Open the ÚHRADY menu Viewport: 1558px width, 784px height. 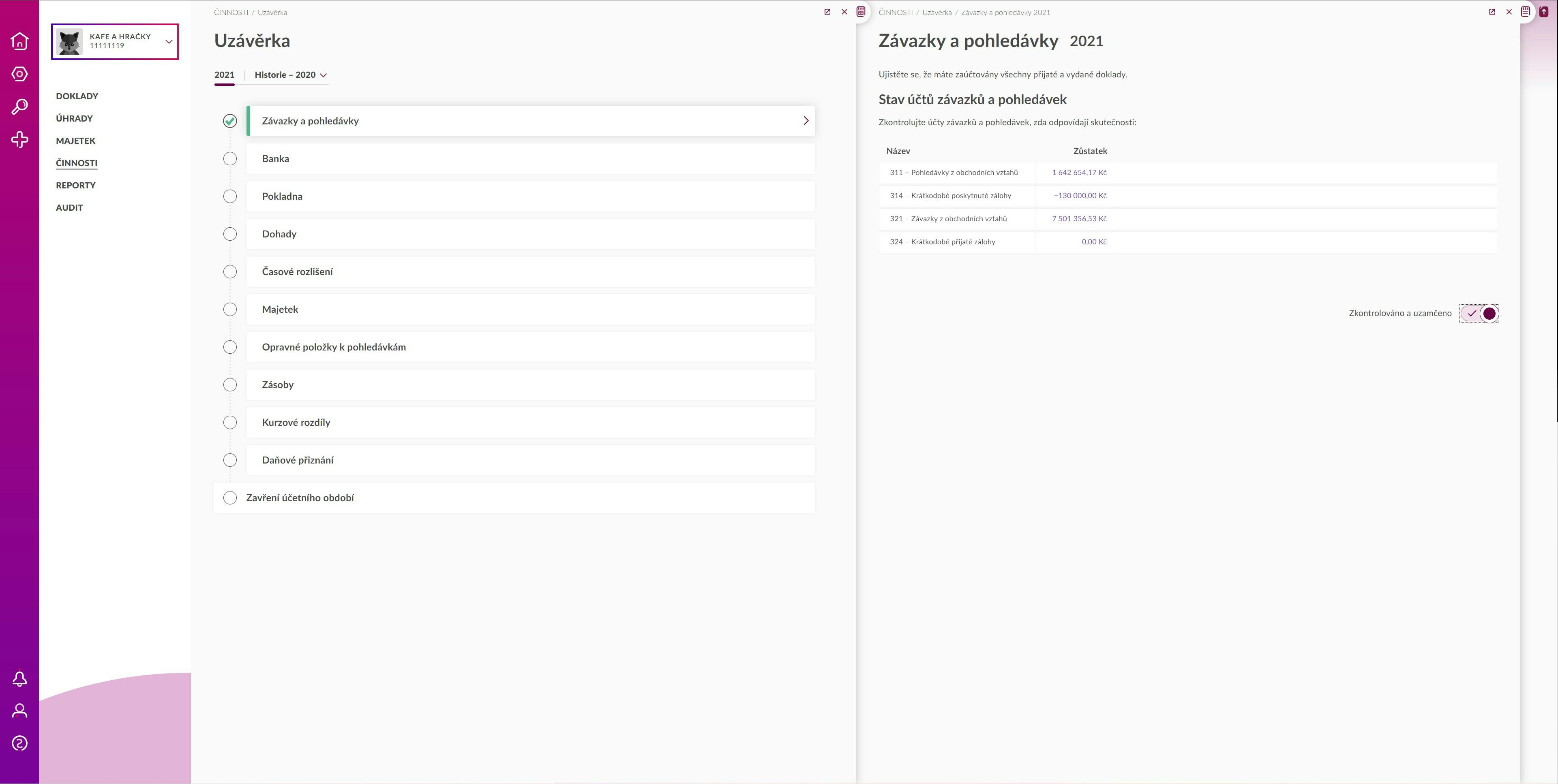(74, 118)
